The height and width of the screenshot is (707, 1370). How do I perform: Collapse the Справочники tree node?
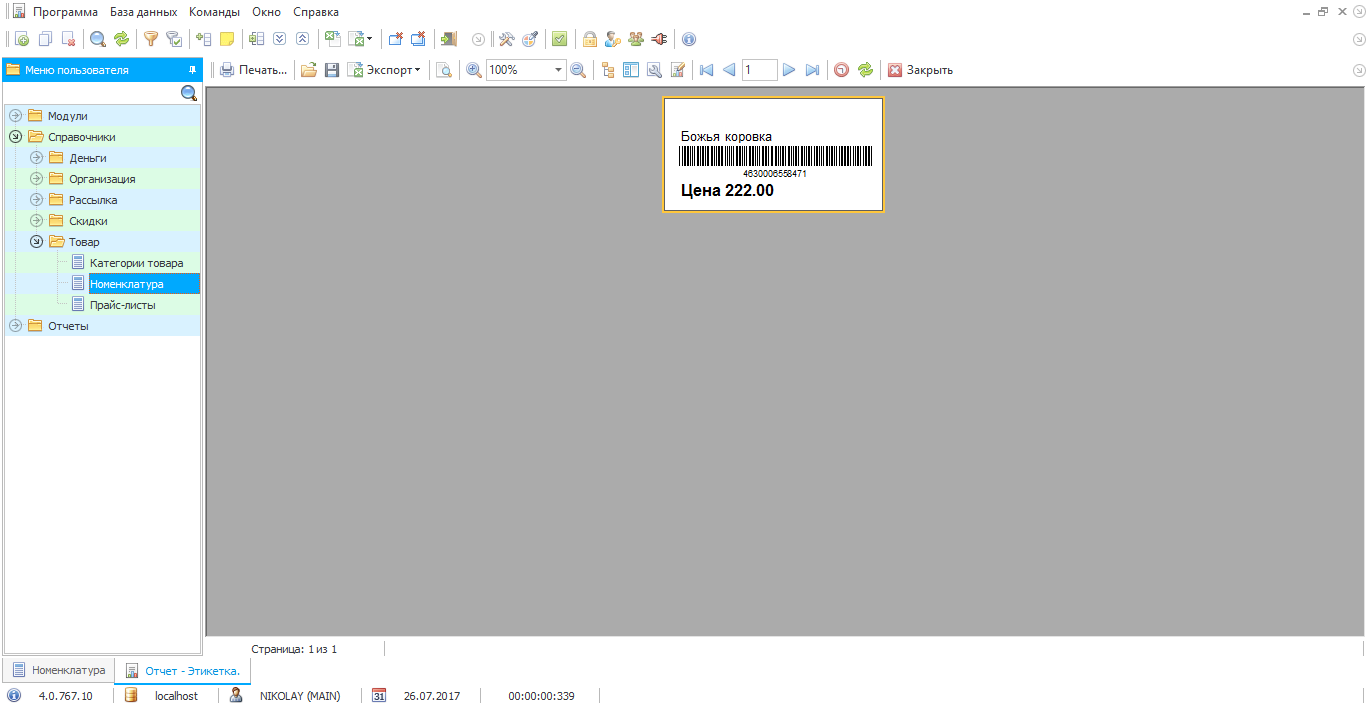[15, 137]
